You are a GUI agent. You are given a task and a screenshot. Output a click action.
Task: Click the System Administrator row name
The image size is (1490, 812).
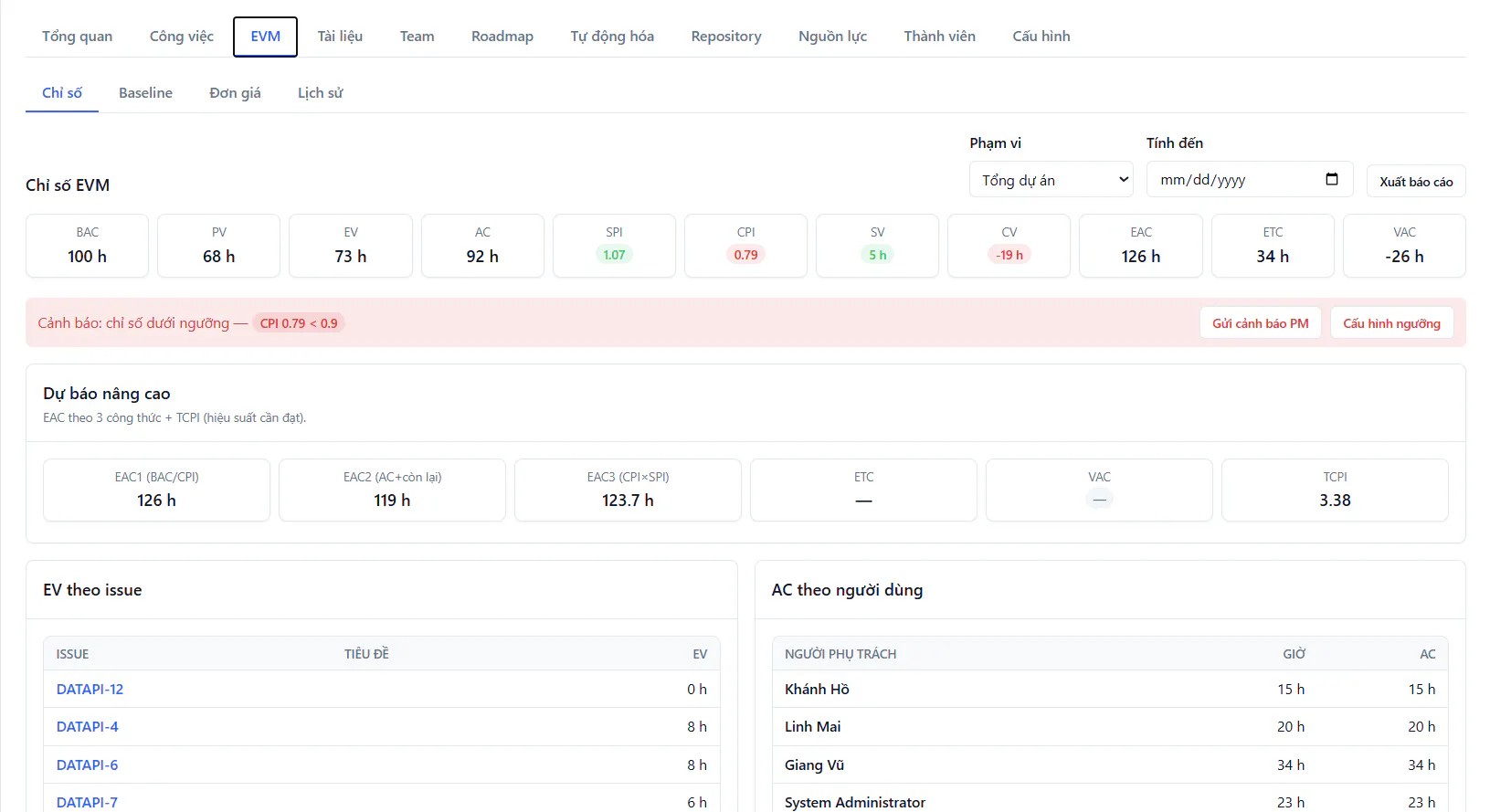(x=855, y=803)
